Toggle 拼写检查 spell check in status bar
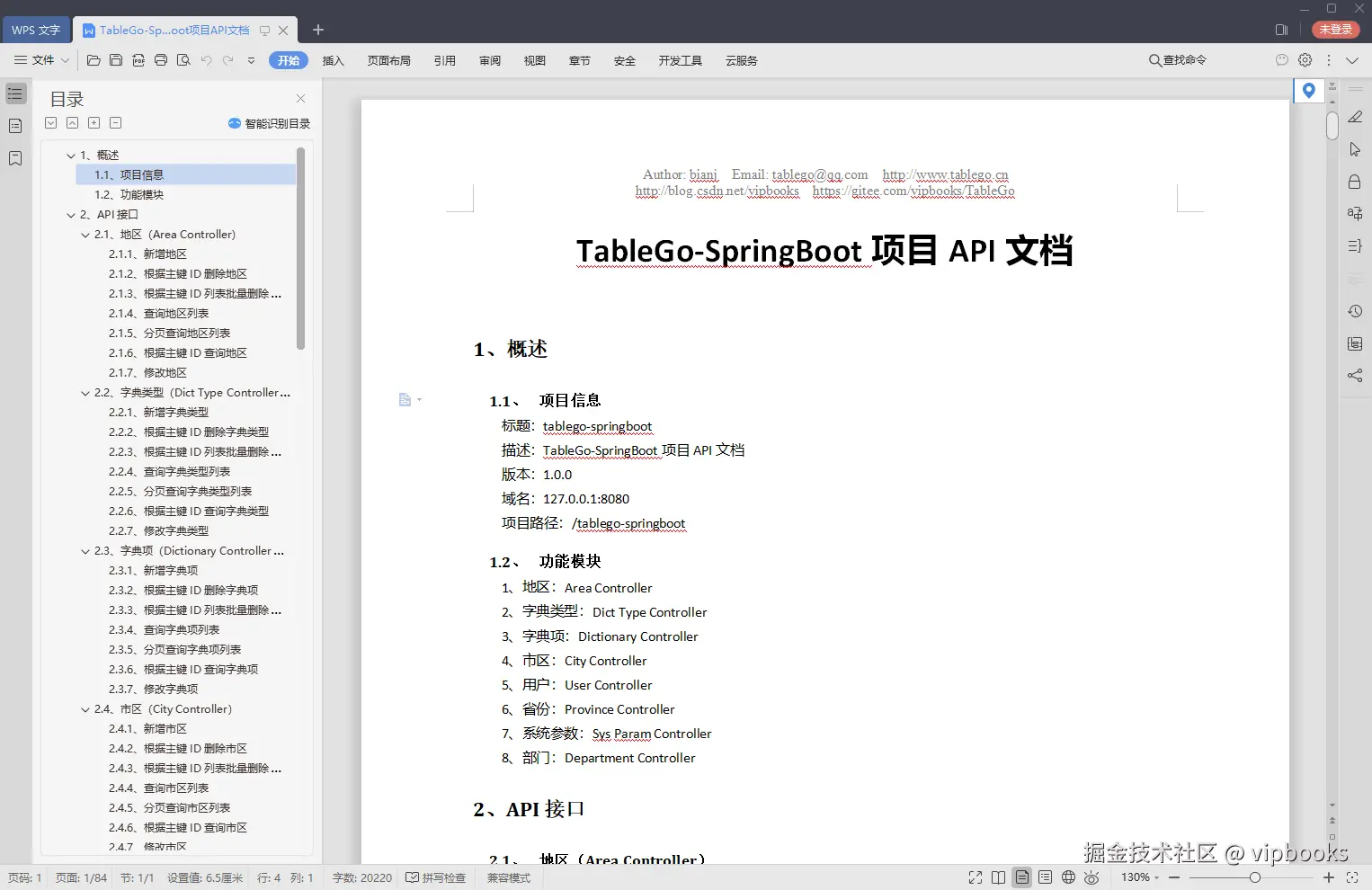This screenshot has height=890, width=1372. point(436,877)
